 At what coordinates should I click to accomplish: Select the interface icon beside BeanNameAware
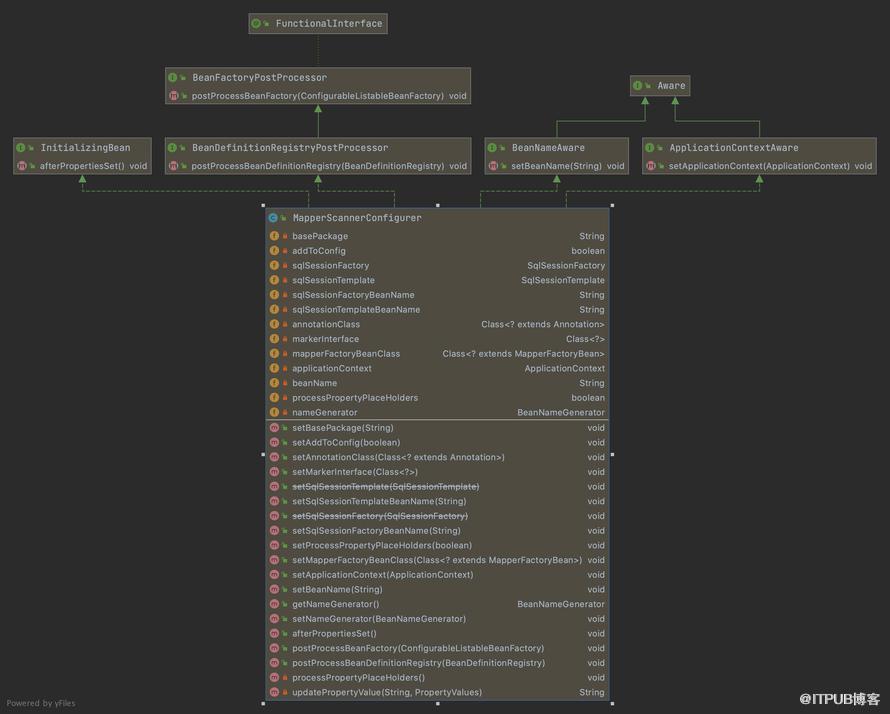492,148
